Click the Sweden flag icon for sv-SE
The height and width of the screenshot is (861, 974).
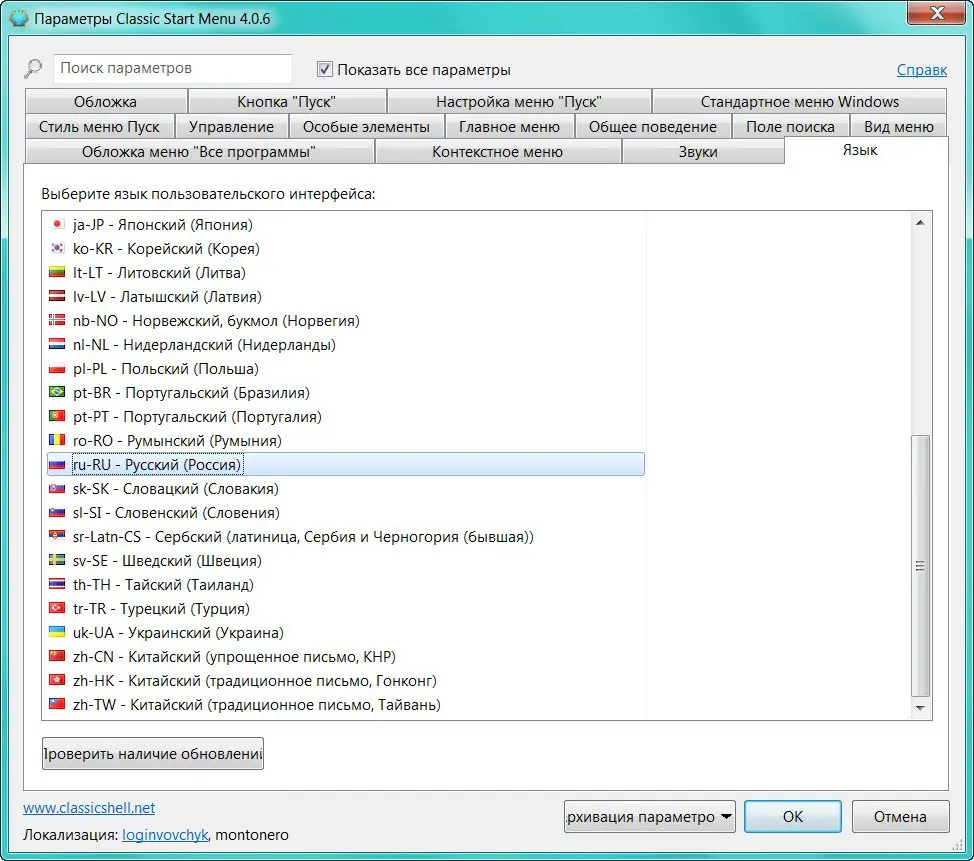57,560
